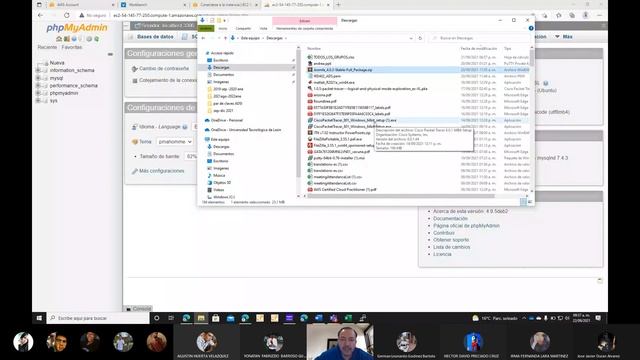Screen dimensions: 640x360
Task: Click the horizontal scrollbar in File Explorer
Action: coord(401,196)
